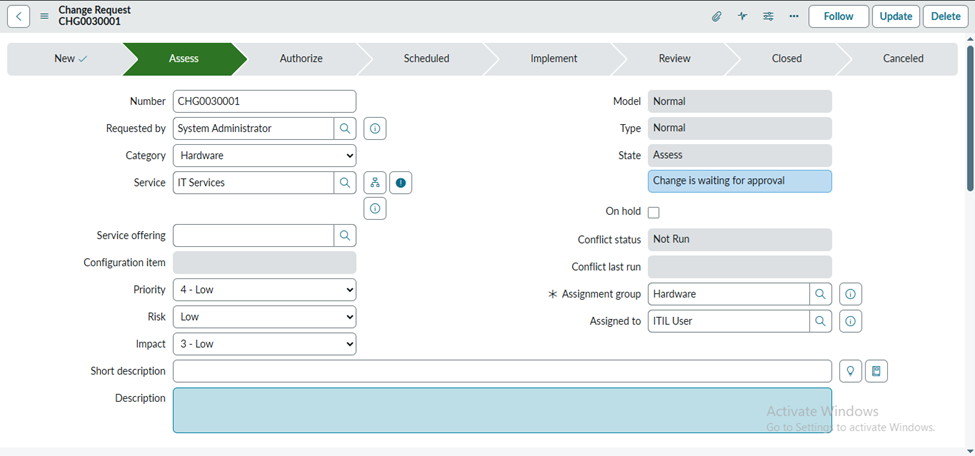Click the Assigned to lookup magnifier
Screen dimensions: 975x456
coord(820,321)
